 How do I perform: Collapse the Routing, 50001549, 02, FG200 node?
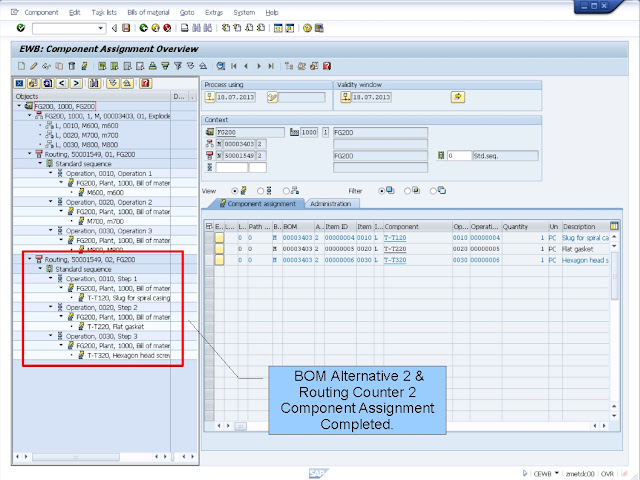click(x=30, y=259)
